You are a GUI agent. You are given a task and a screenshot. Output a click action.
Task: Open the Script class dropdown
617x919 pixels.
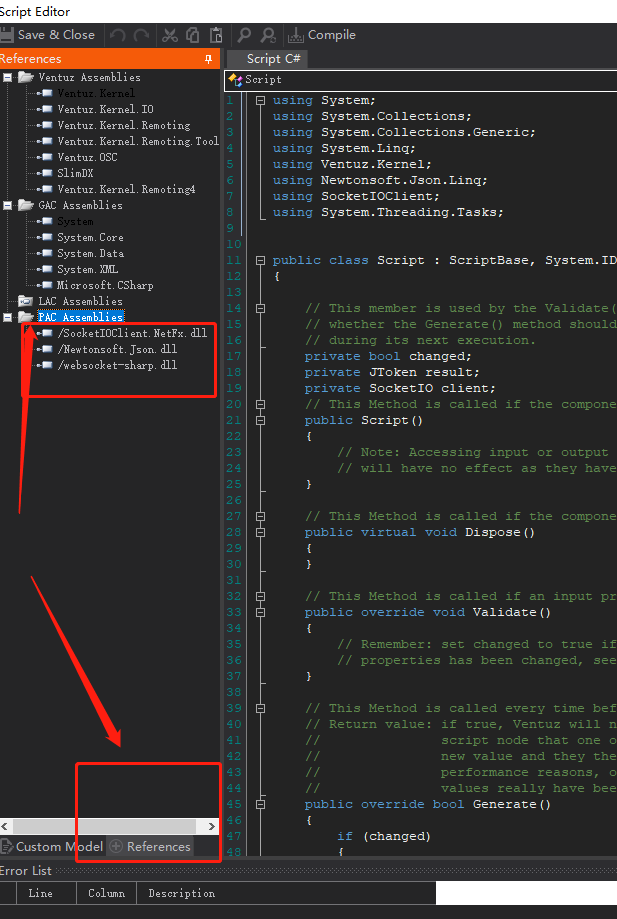coord(421,80)
